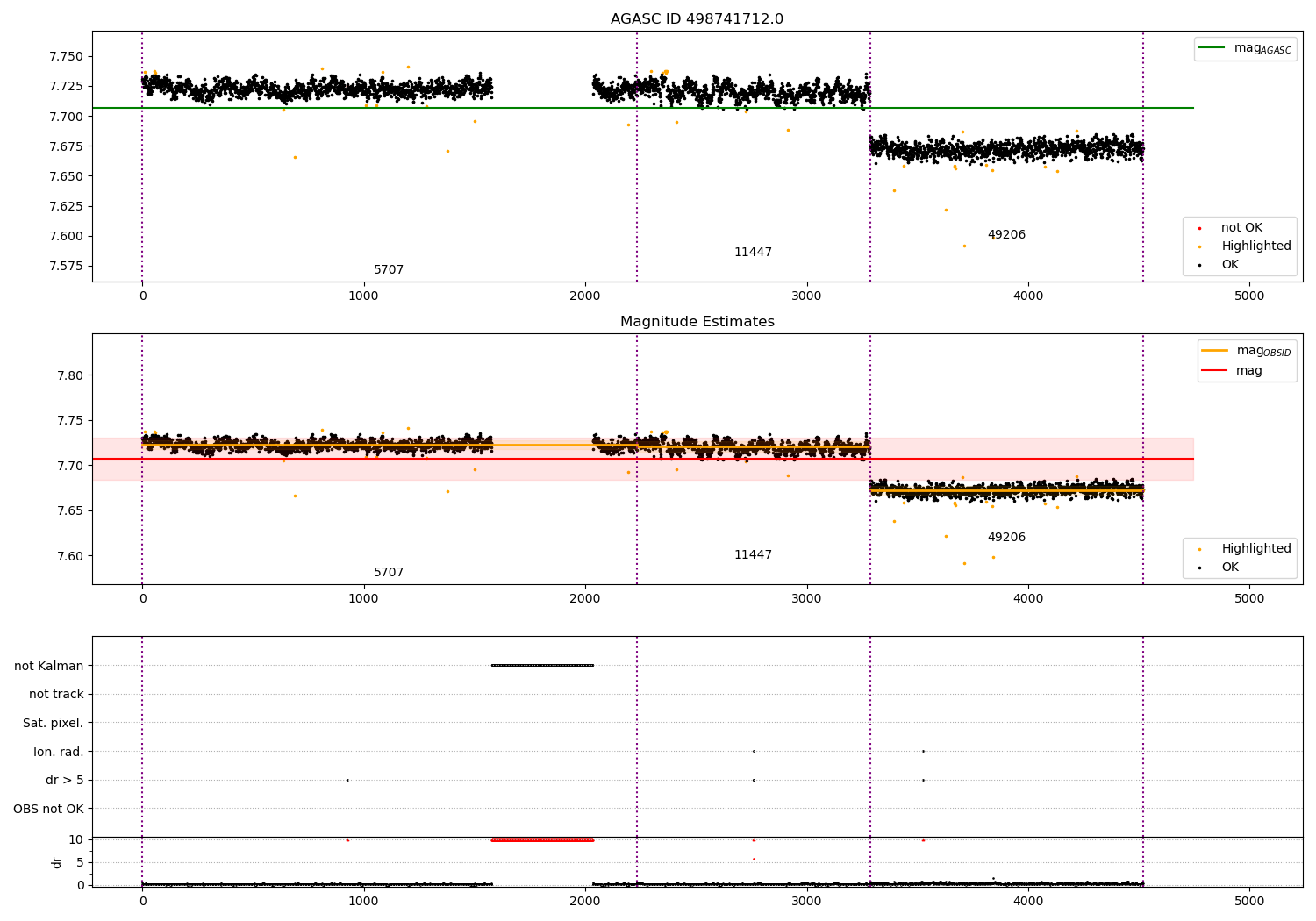Click x-axis tick 2000 under top plot
Image resolution: width=1316 pixels, height=921 pixels.
[585, 296]
